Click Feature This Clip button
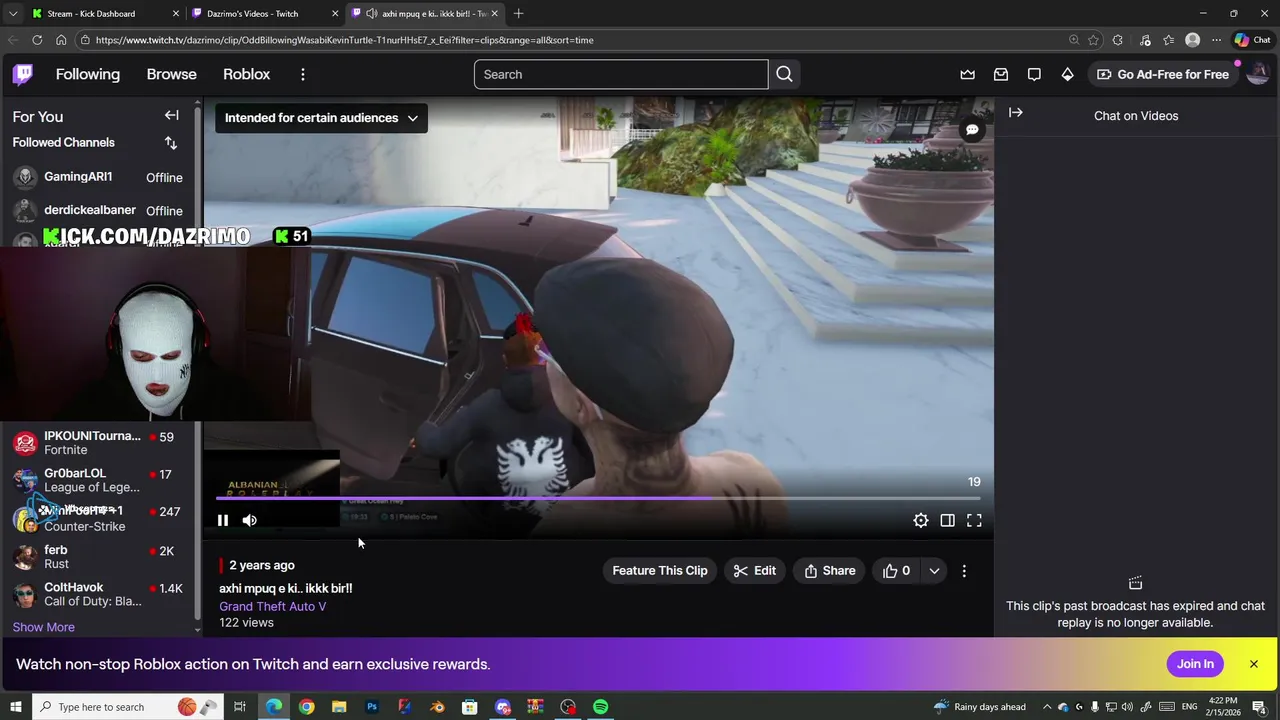The height and width of the screenshot is (720, 1280). point(659,571)
